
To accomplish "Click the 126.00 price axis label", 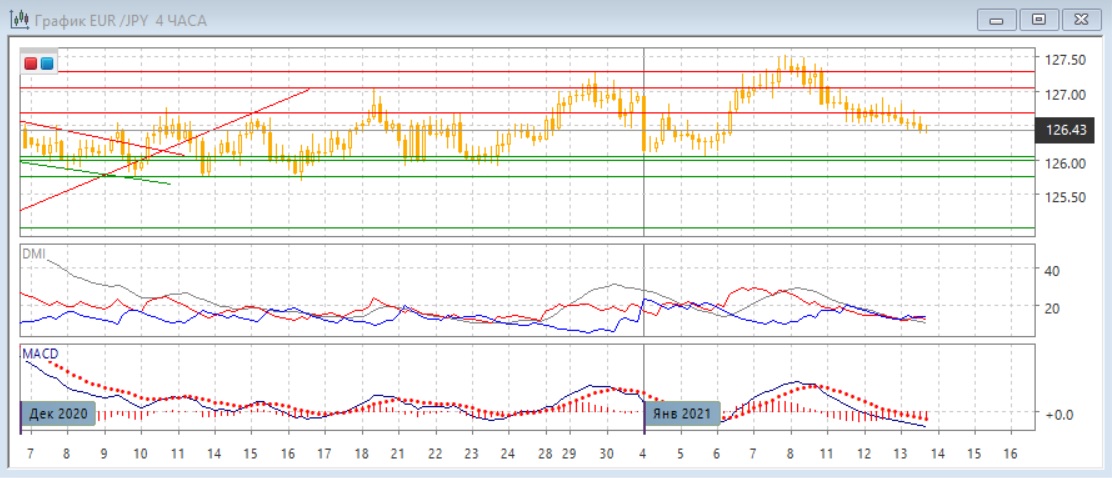I will tap(1065, 163).
